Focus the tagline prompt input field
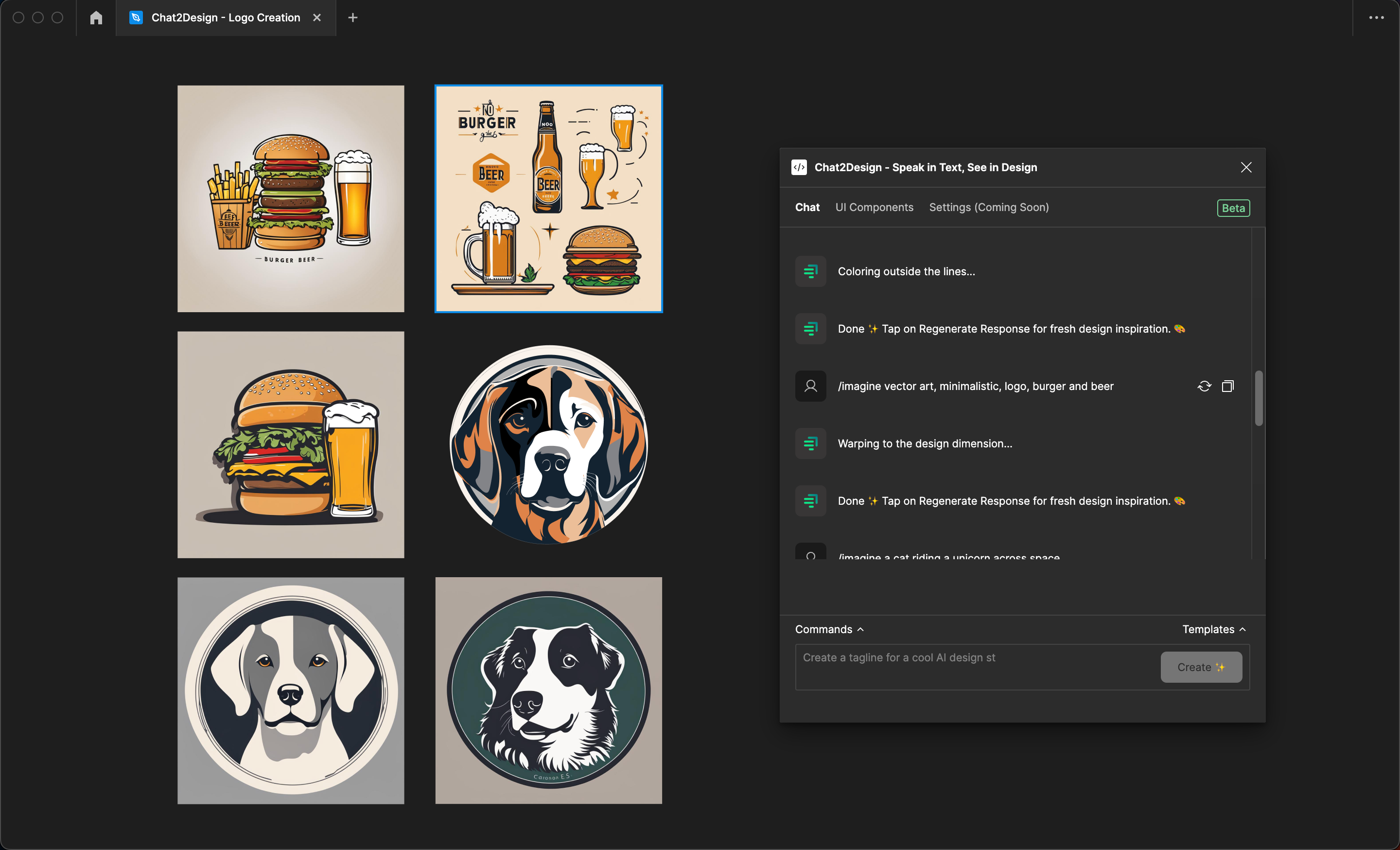This screenshot has height=850, width=1400. 975,667
